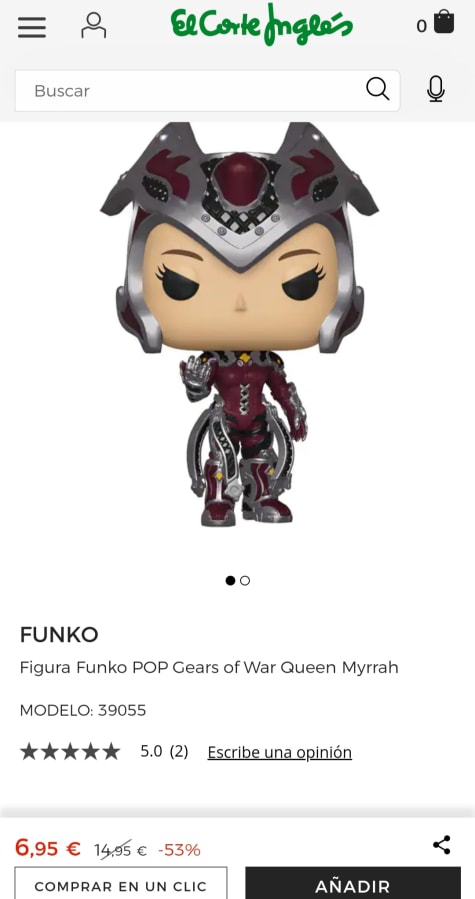Switch to the second image carousel dot
Viewport: 475px width, 899px height.
coord(245,581)
